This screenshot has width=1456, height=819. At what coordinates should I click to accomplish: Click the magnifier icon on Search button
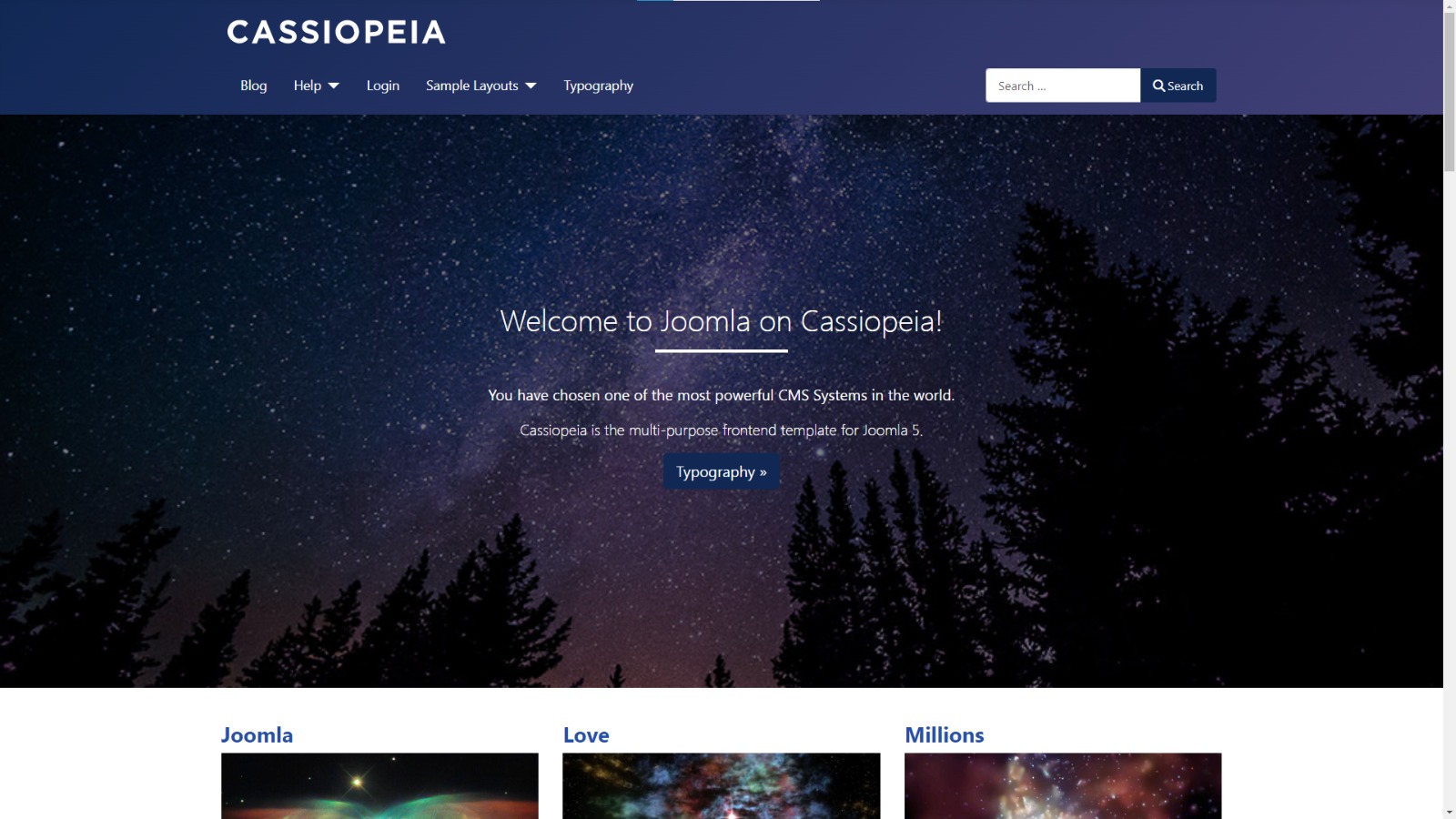[x=1158, y=86]
